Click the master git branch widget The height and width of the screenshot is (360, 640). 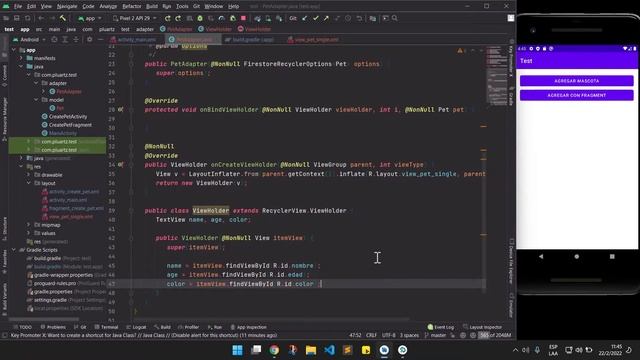436,336
